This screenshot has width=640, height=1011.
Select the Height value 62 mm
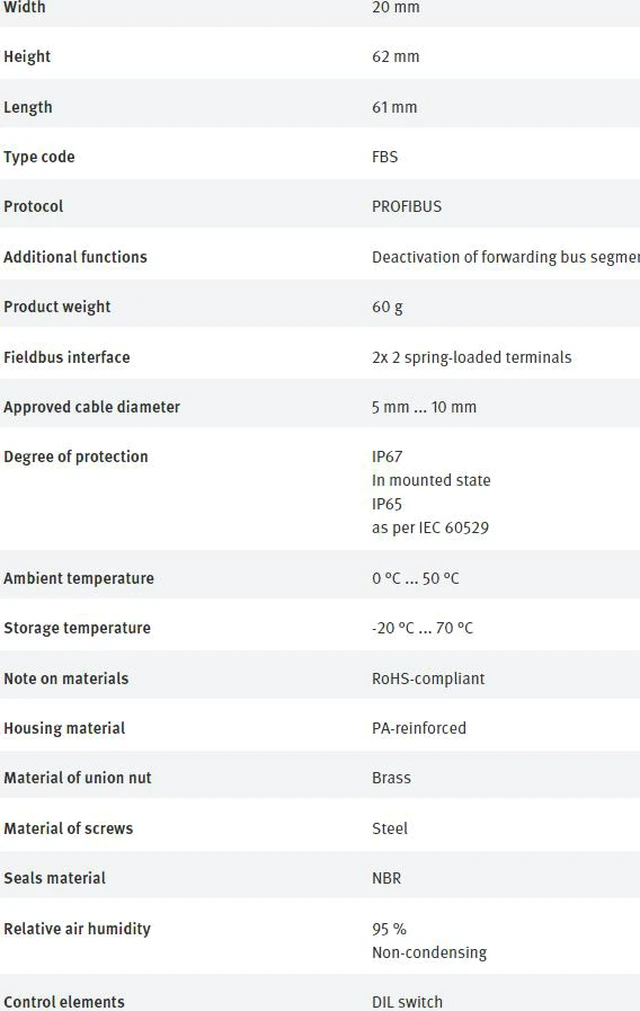[x=395, y=57]
